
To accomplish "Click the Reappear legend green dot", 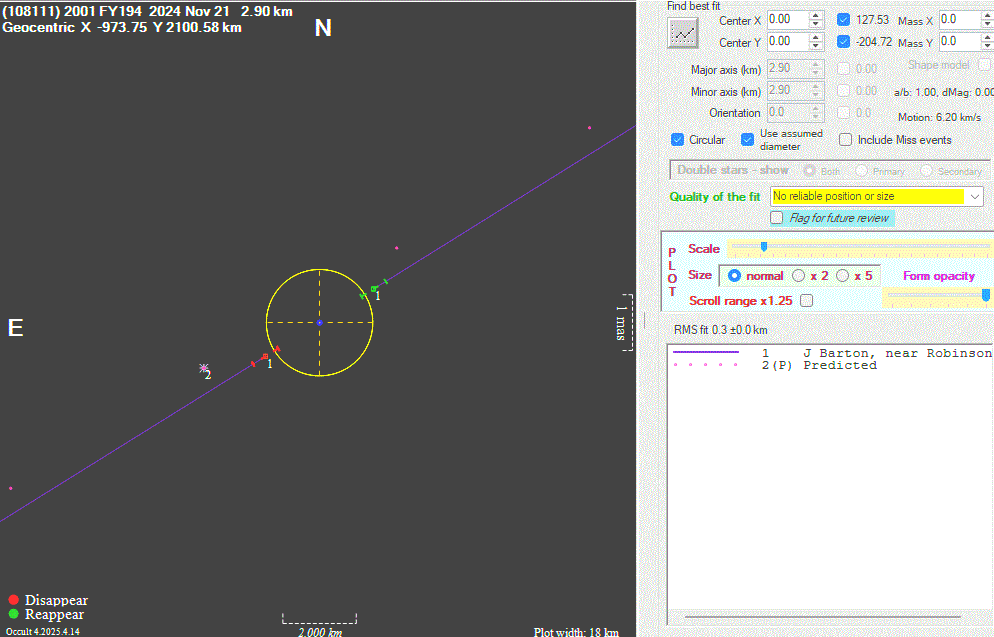I will [x=13, y=614].
